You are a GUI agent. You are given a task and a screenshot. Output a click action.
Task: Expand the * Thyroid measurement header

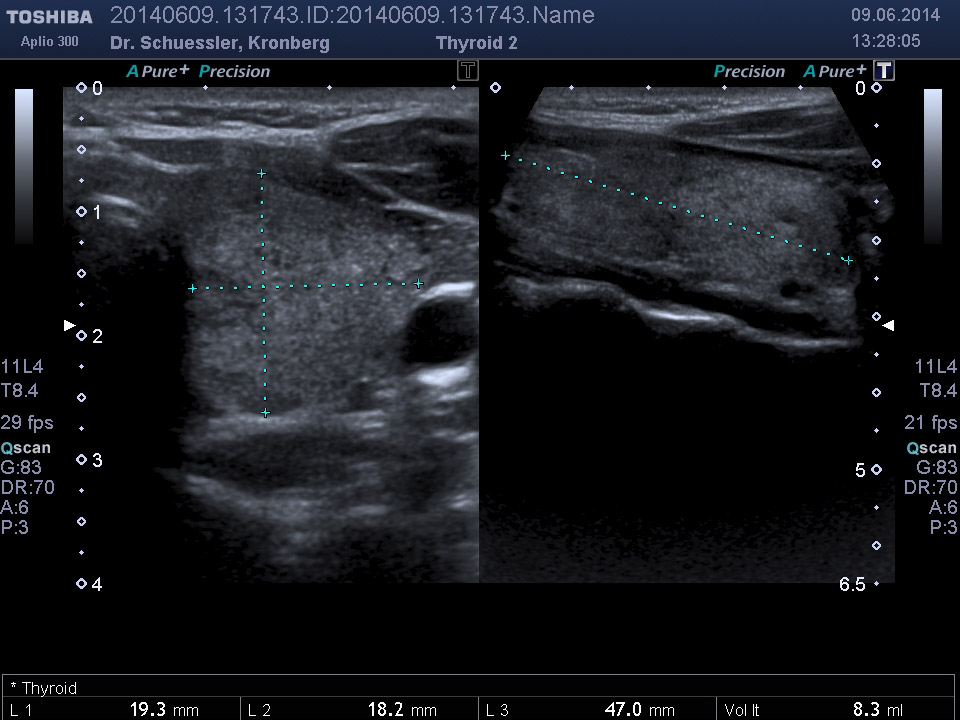[43, 688]
